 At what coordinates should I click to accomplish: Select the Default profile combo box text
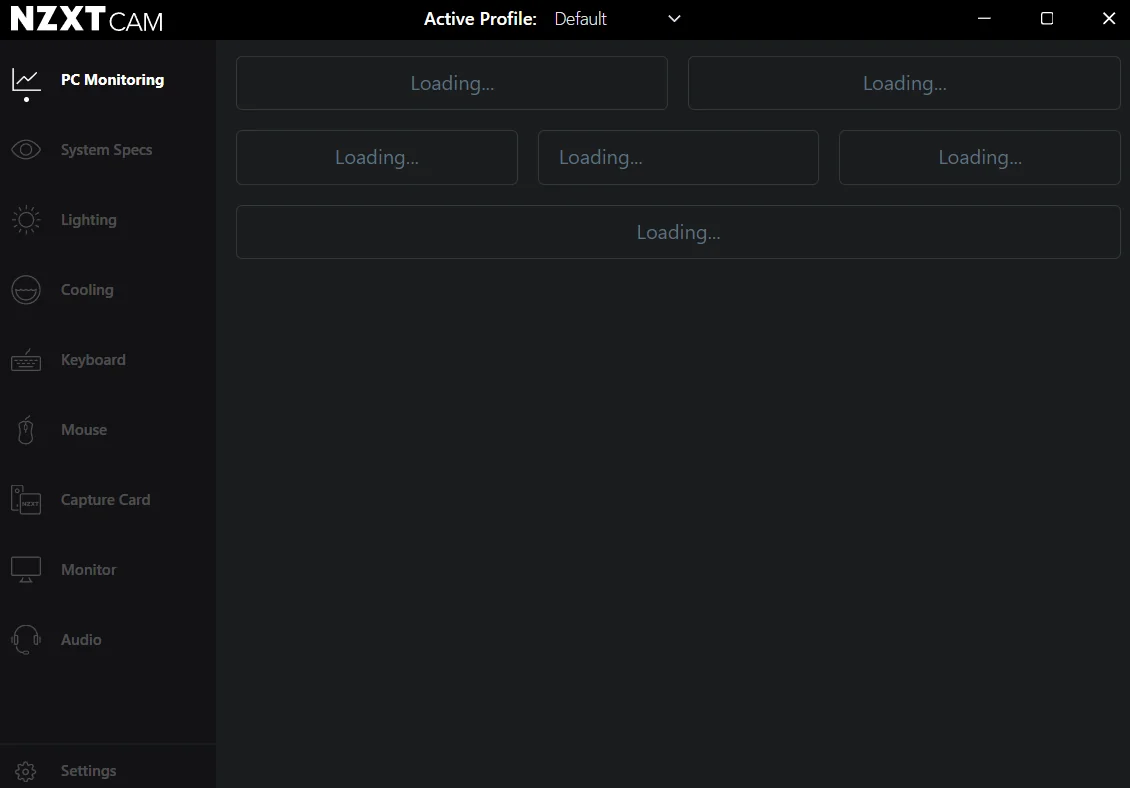coord(580,19)
